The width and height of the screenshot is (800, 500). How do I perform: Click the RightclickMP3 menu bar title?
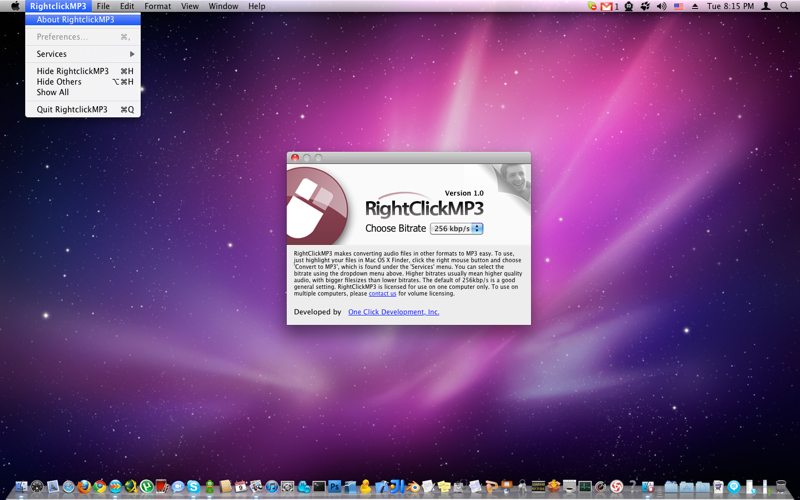[x=58, y=6]
